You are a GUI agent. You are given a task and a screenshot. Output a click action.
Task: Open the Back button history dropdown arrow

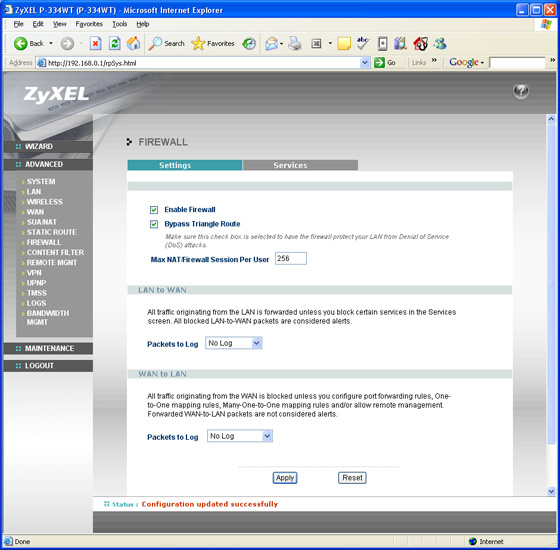click(x=51, y=44)
